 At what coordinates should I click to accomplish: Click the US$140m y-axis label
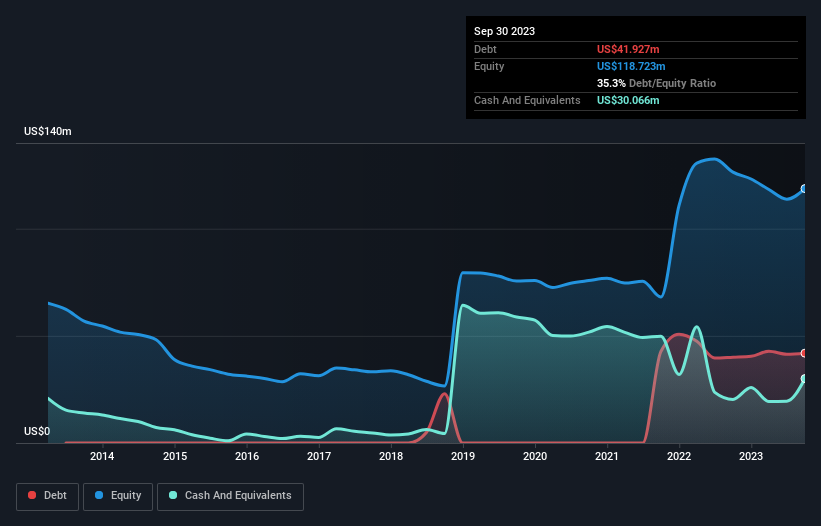click(x=48, y=131)
